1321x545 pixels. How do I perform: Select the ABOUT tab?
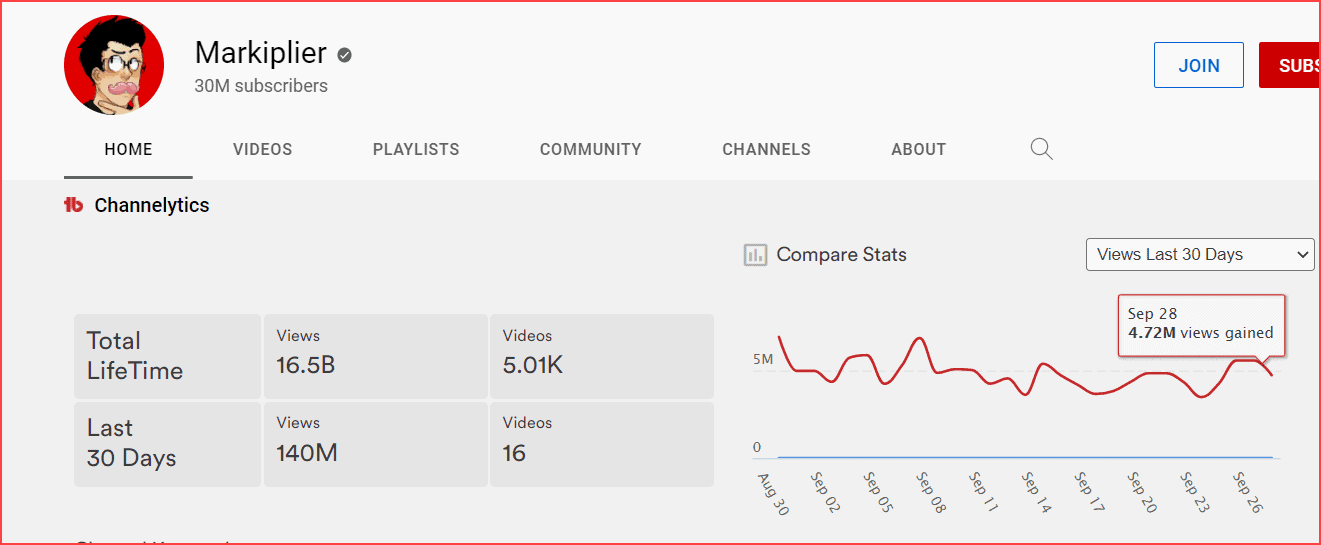point(919,150)
